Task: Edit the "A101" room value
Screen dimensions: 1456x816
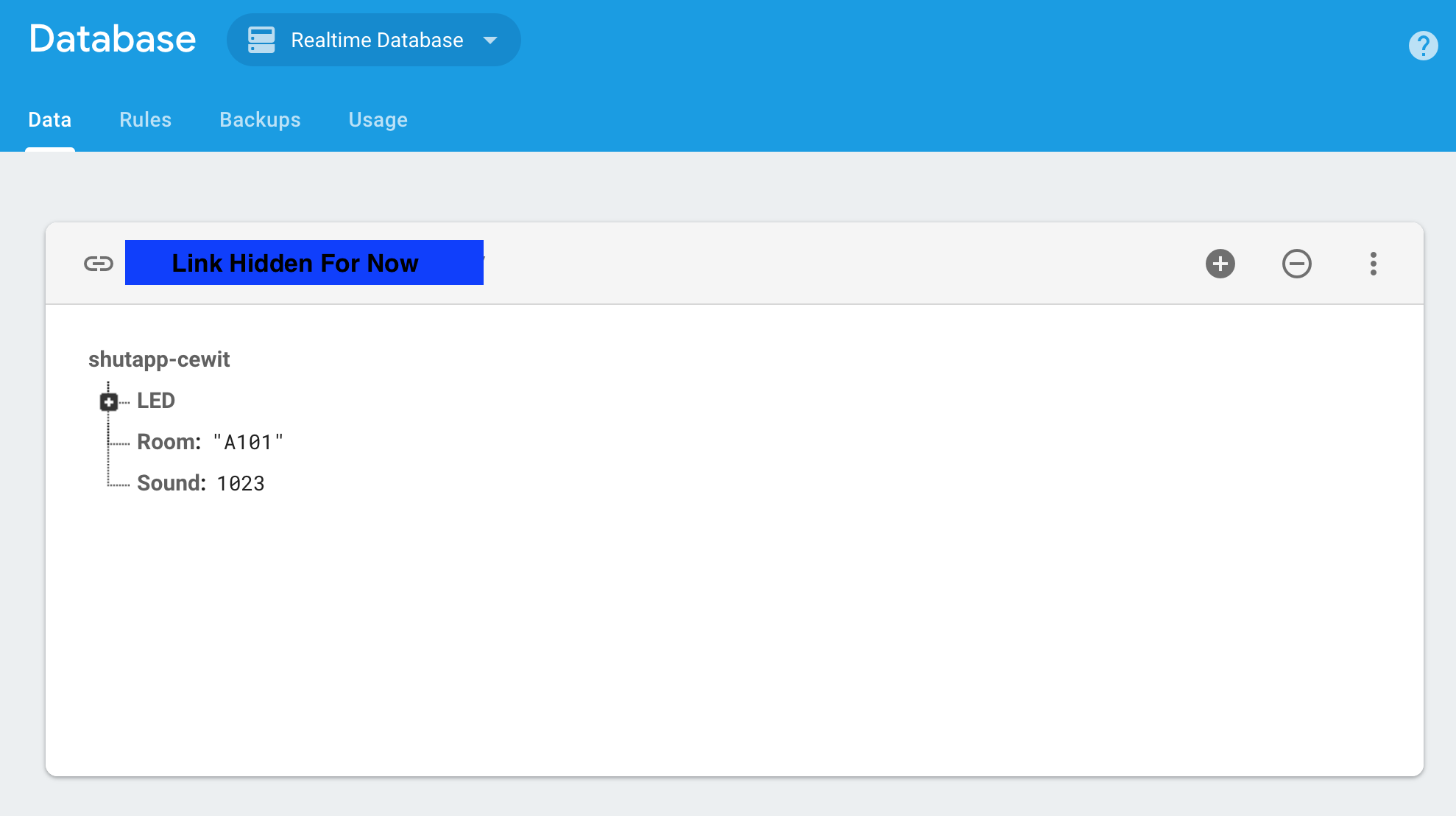Action: click(248, 443)
